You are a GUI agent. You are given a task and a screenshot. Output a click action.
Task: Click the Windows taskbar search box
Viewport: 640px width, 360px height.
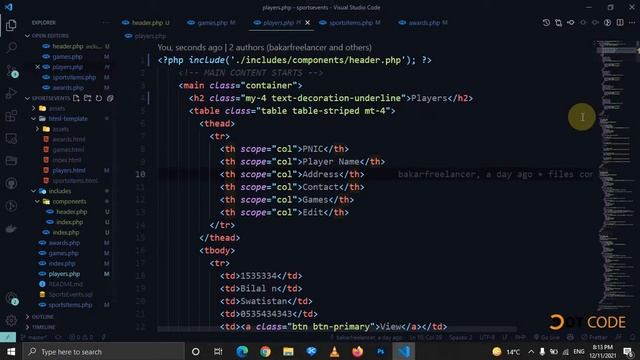click(104, 351)
